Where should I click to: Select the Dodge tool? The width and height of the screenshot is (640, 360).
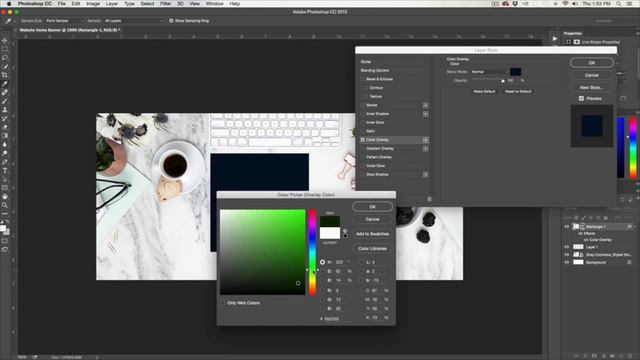5,153
